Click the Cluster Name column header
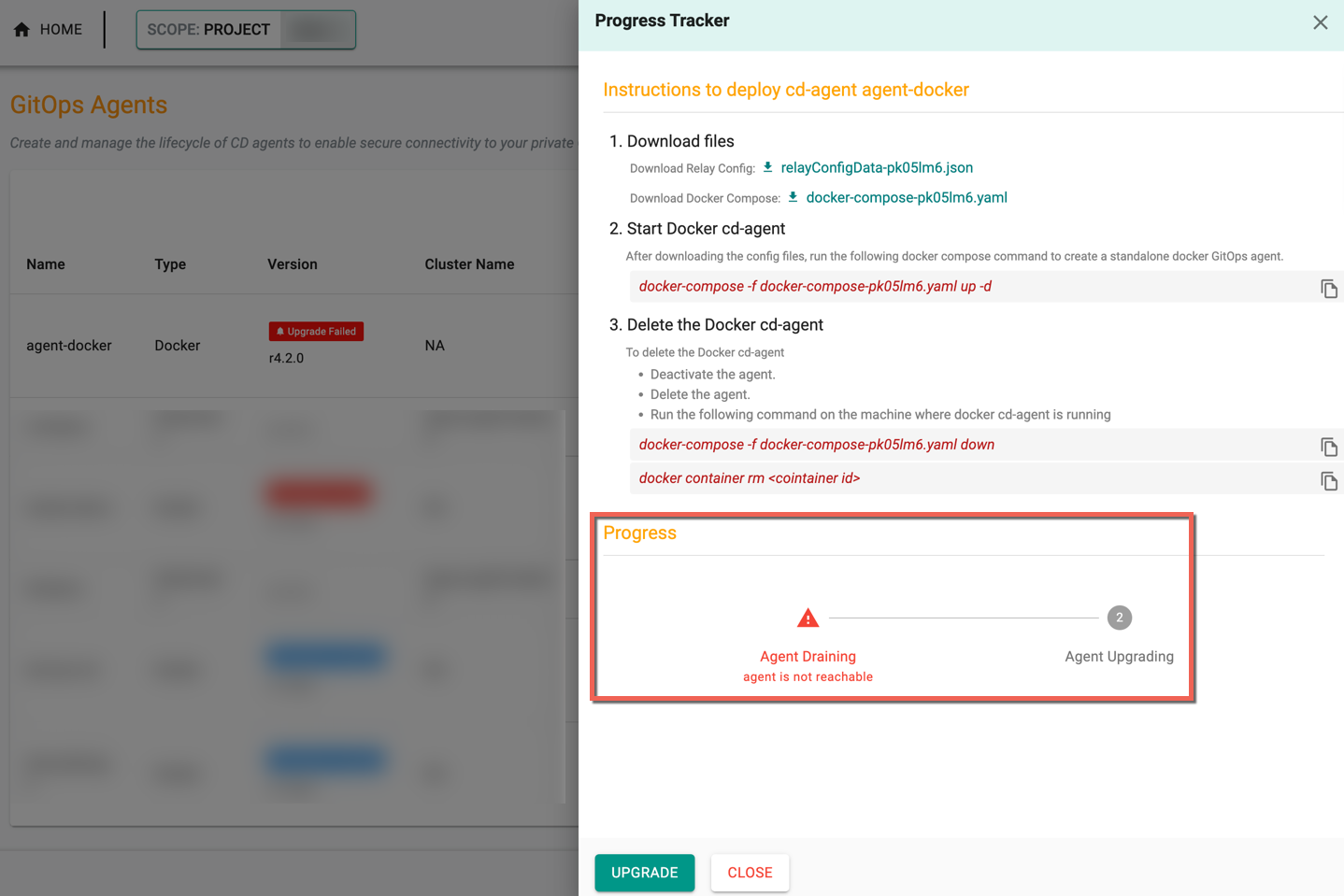1344x896 pixels. pos(469,264)
